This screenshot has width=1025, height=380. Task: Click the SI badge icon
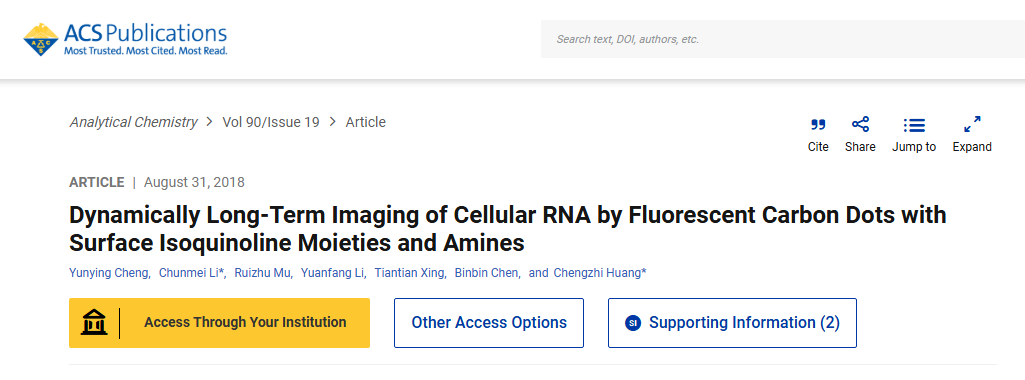[632, 322]
